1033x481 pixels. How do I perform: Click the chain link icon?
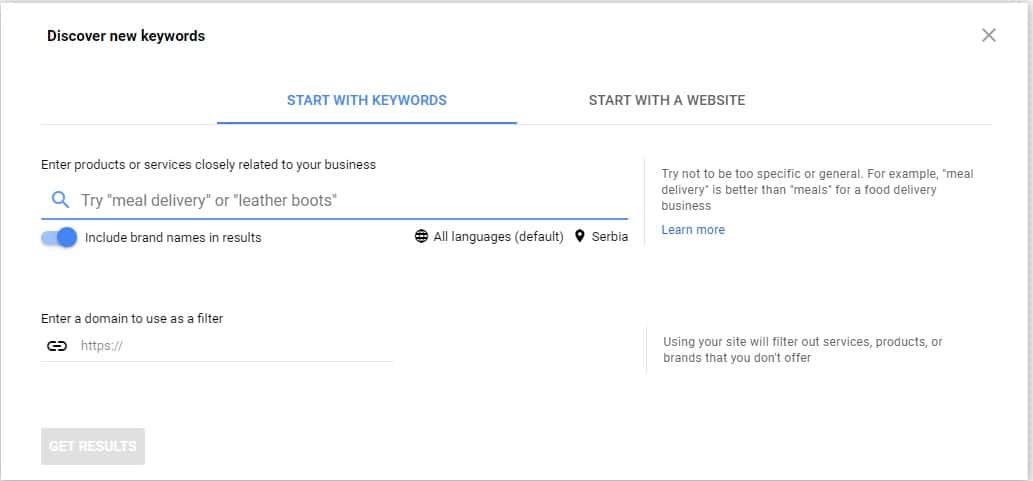58,346
